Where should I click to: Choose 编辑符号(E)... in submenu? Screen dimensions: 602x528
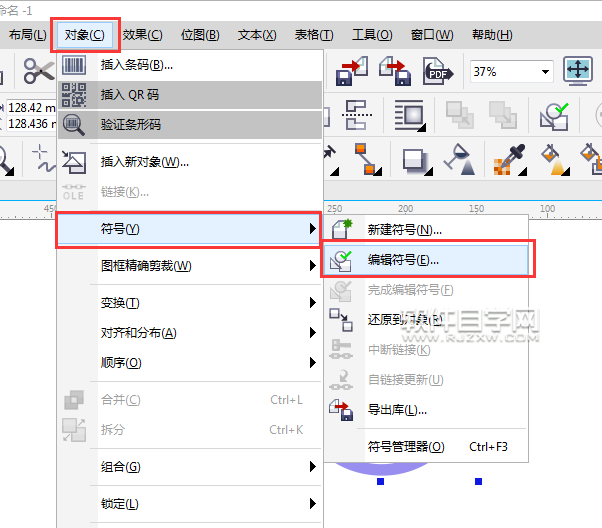(426, 260)
